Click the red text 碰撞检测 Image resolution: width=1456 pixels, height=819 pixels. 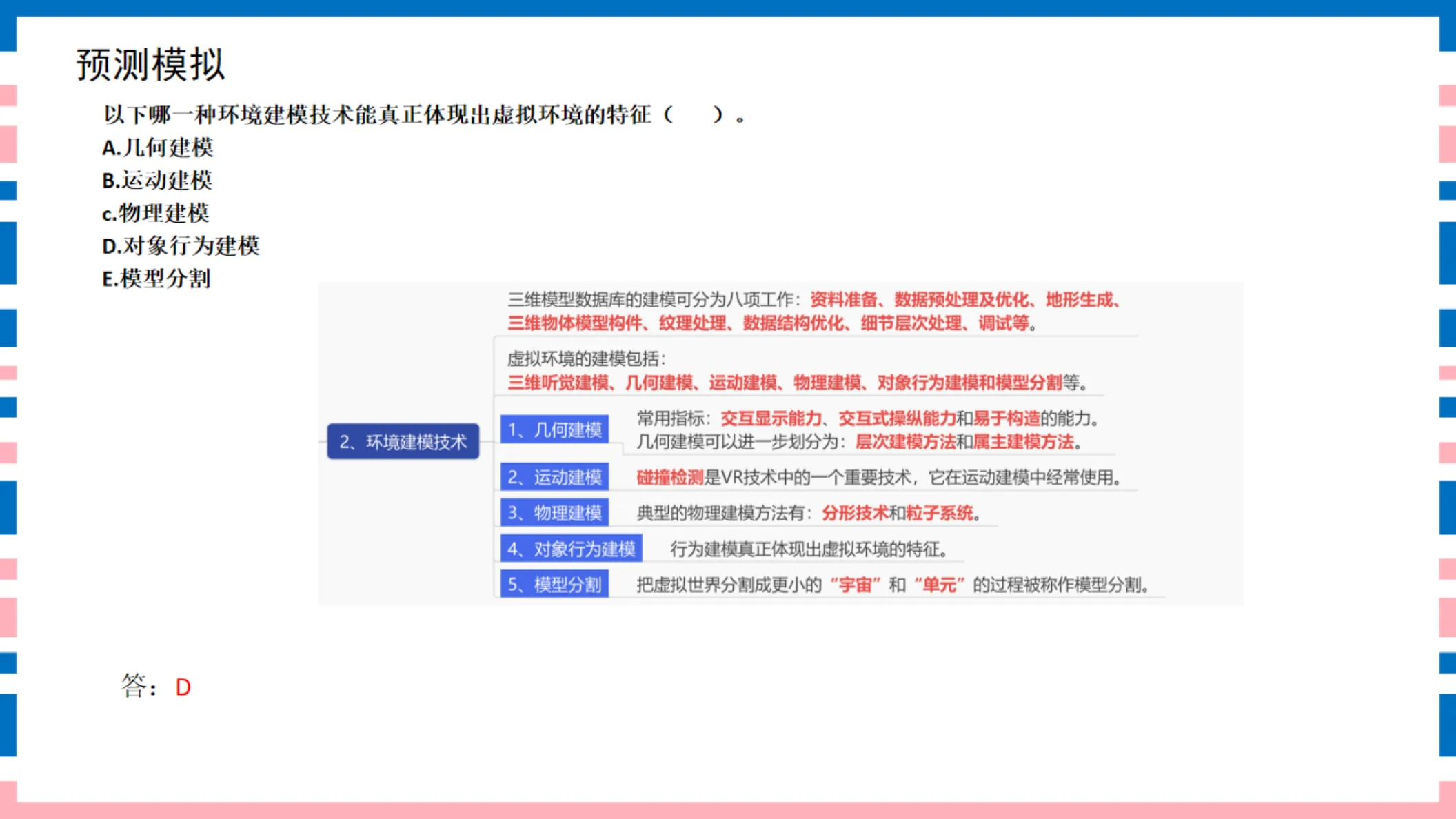click(669, 477)
